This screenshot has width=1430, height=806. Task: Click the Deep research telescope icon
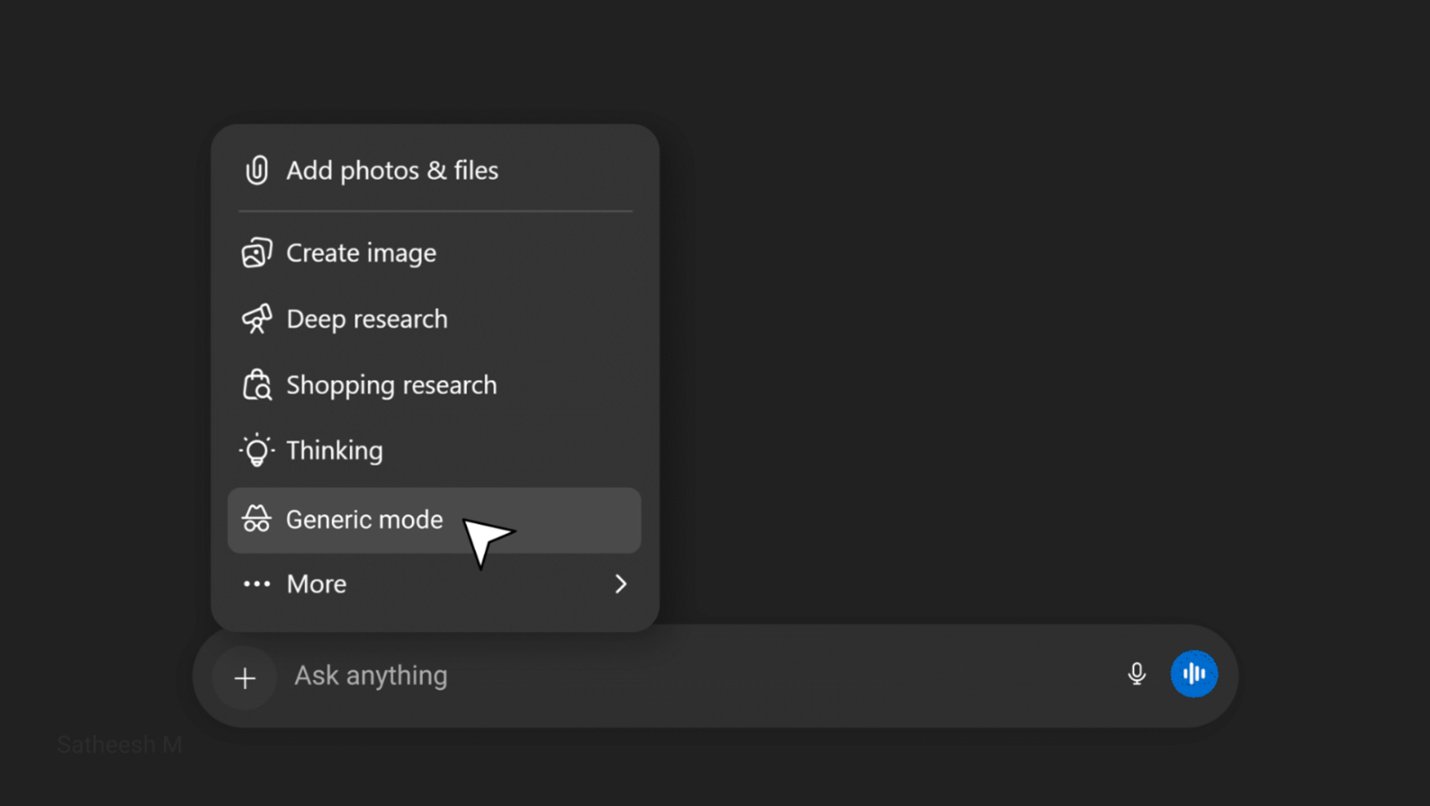click(x=257, y=319)
